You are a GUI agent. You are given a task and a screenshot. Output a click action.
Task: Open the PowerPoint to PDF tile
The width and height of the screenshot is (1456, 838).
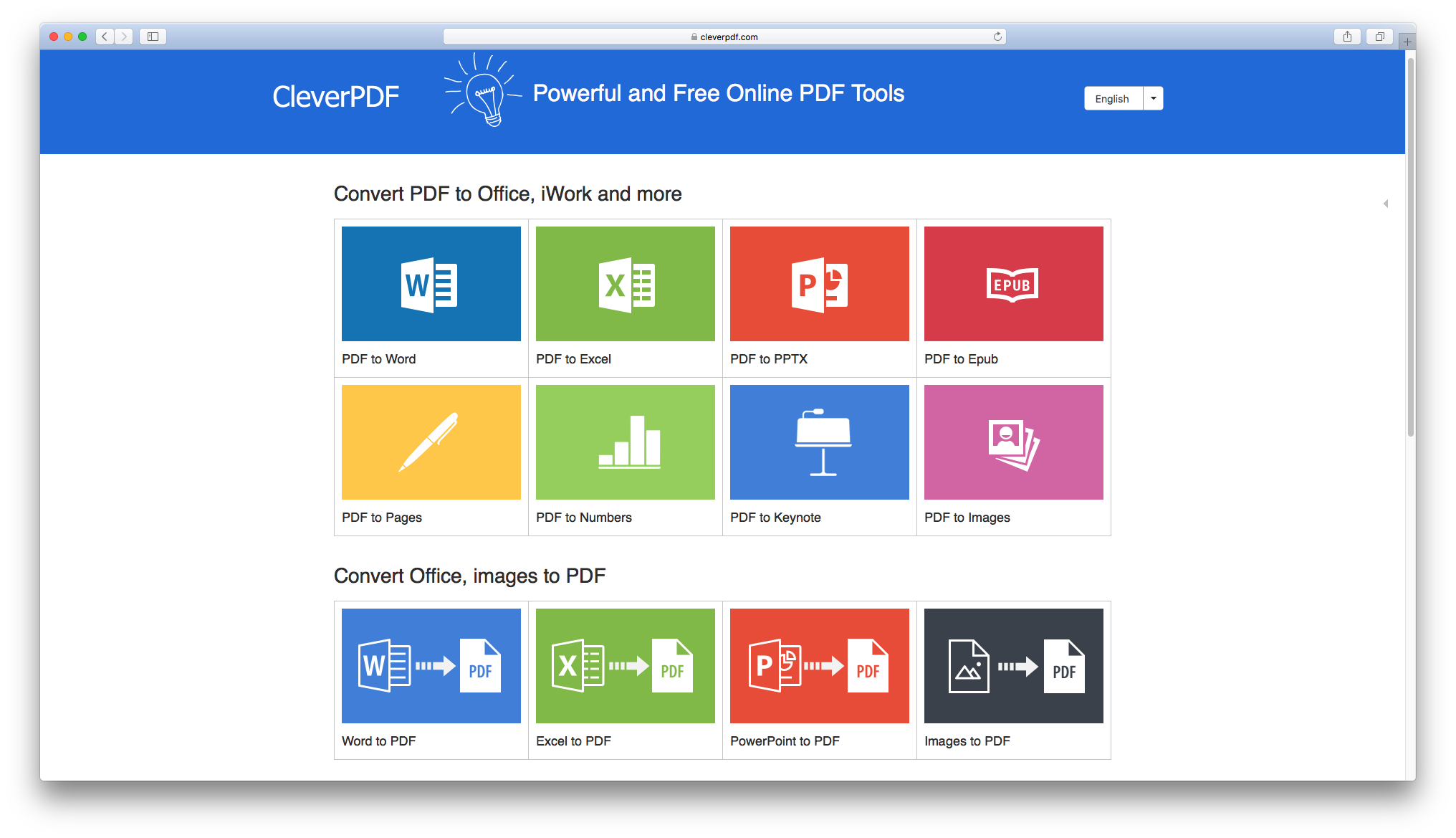(x=819, y=666)
